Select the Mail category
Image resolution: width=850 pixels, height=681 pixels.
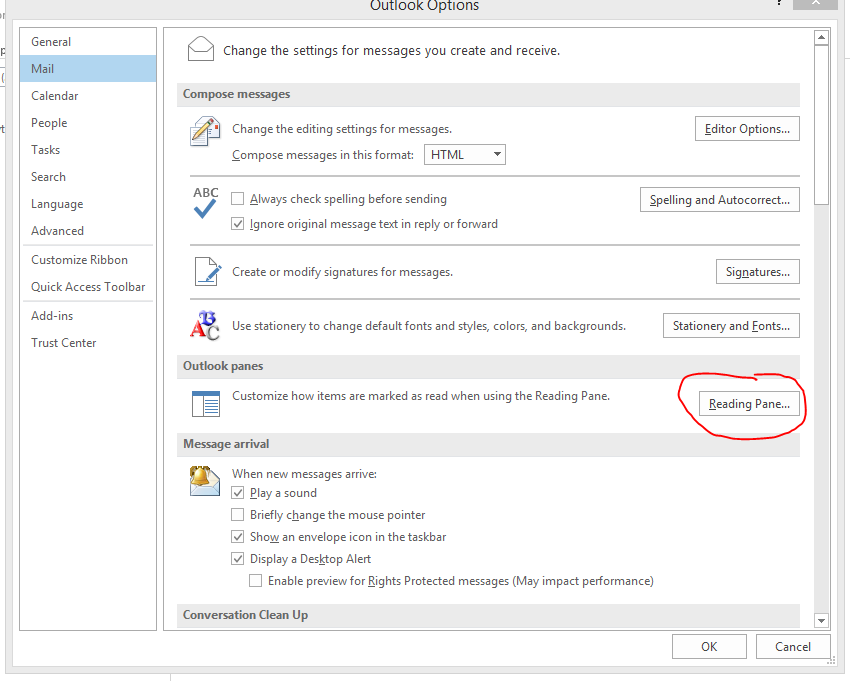tap(88, 69)
